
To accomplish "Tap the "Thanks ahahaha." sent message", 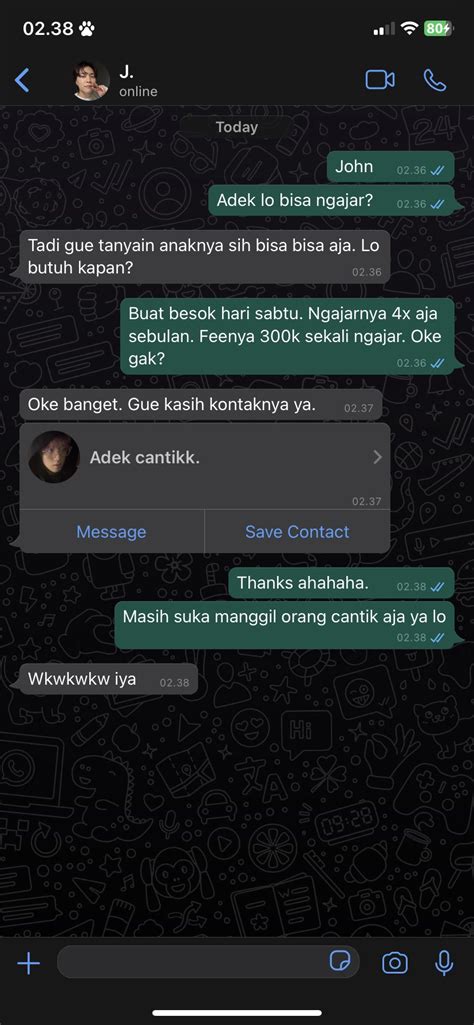I will pos(341,583).
